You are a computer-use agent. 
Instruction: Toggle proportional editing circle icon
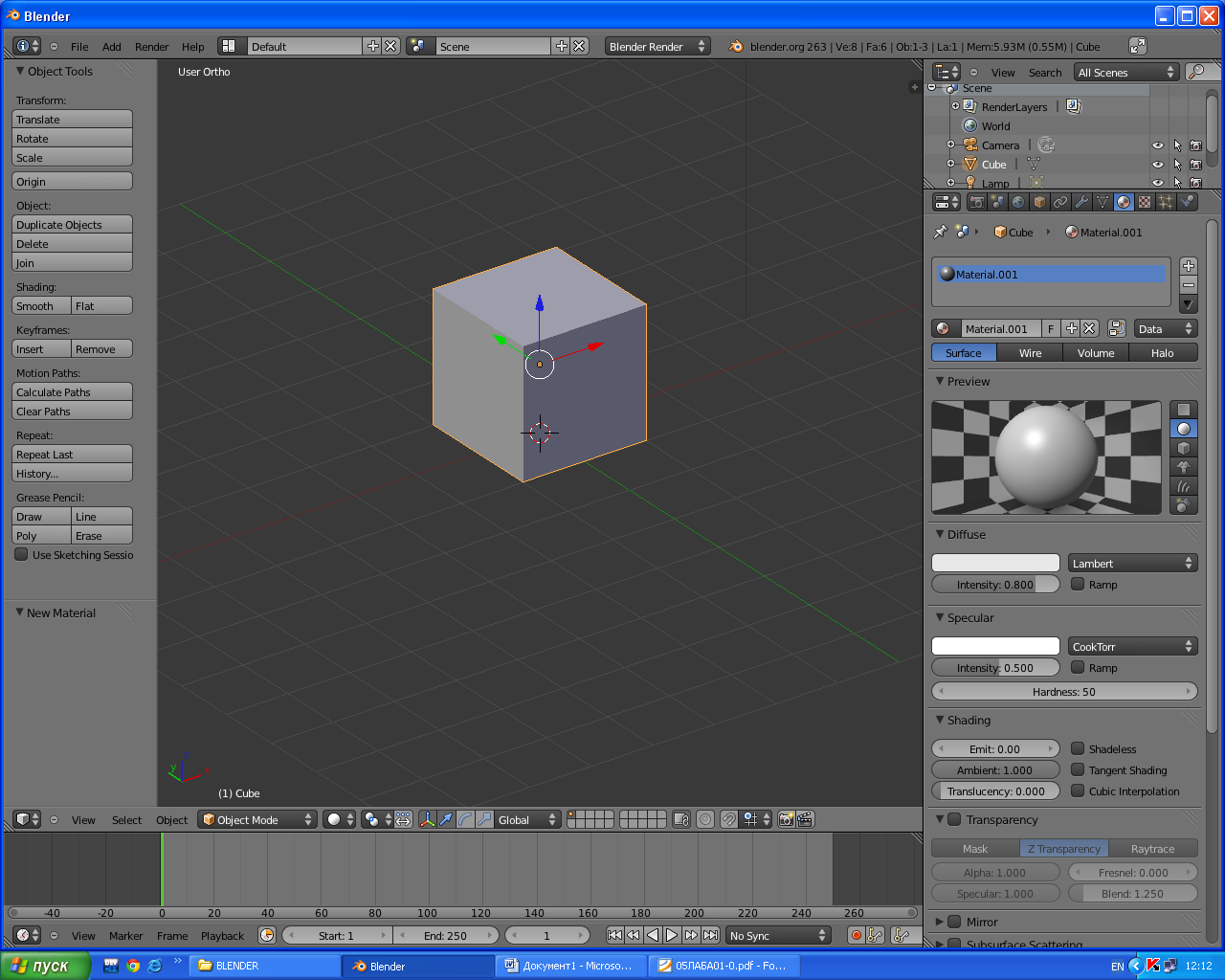(705, 819)
